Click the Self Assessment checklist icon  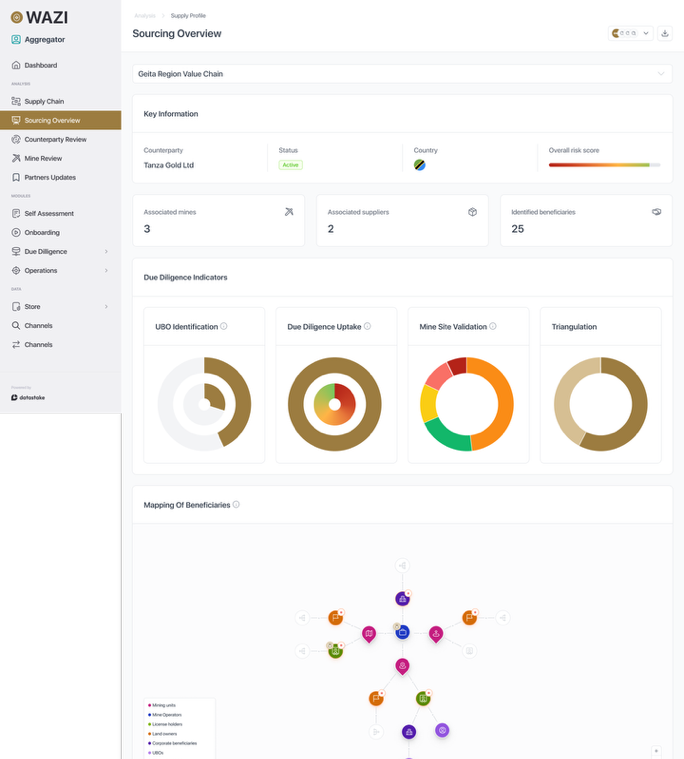click(16, 213)
